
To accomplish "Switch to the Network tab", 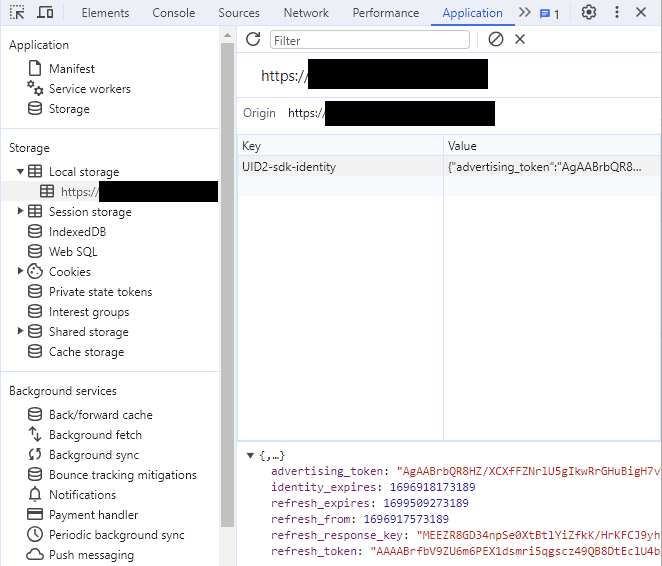I will (306, 13).
